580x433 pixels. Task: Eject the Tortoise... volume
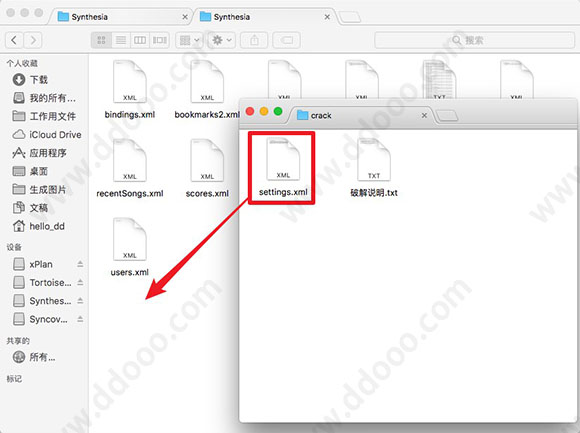coord(80,283)
